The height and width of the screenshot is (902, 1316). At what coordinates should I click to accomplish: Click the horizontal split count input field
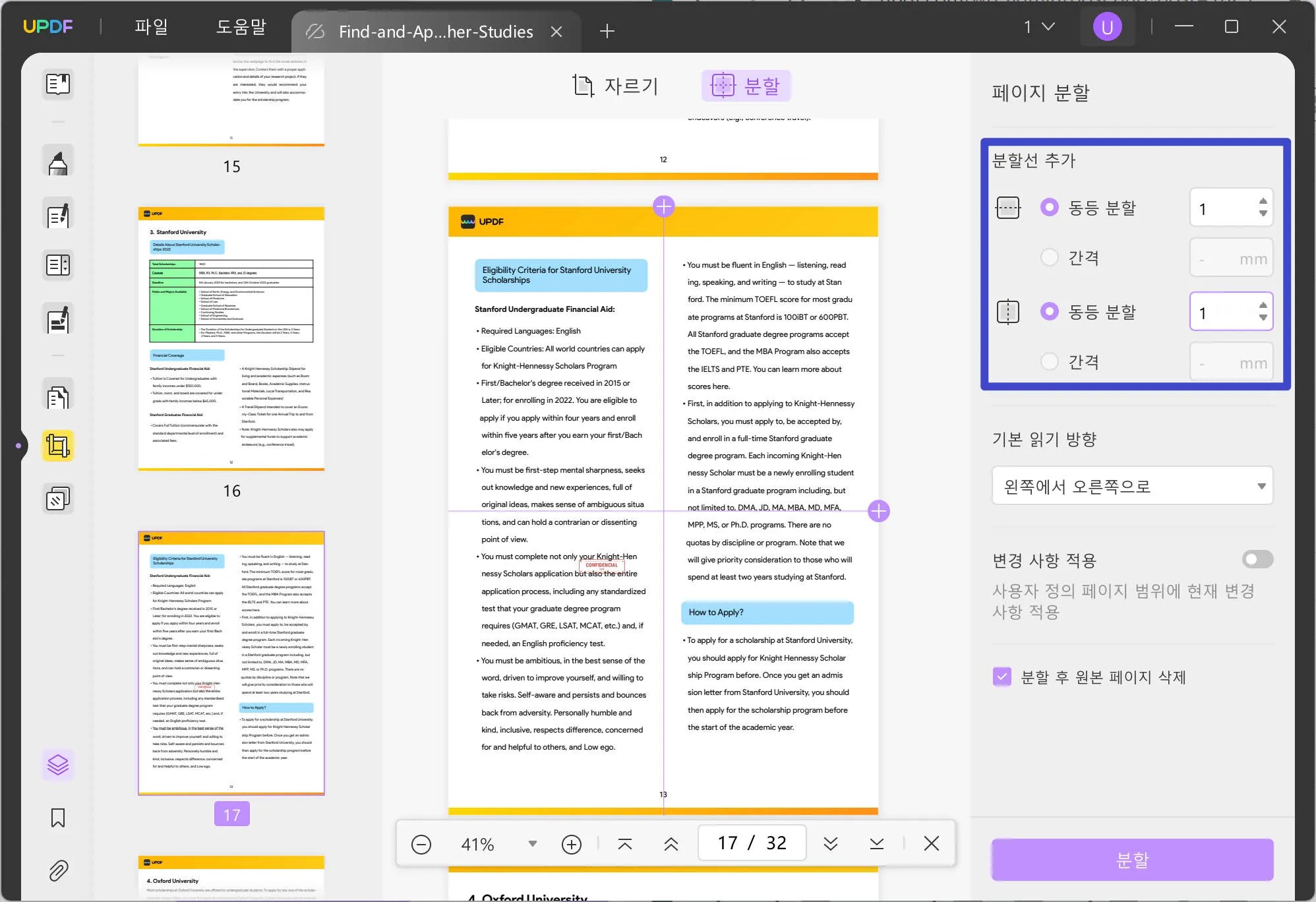coord(1232,208)
